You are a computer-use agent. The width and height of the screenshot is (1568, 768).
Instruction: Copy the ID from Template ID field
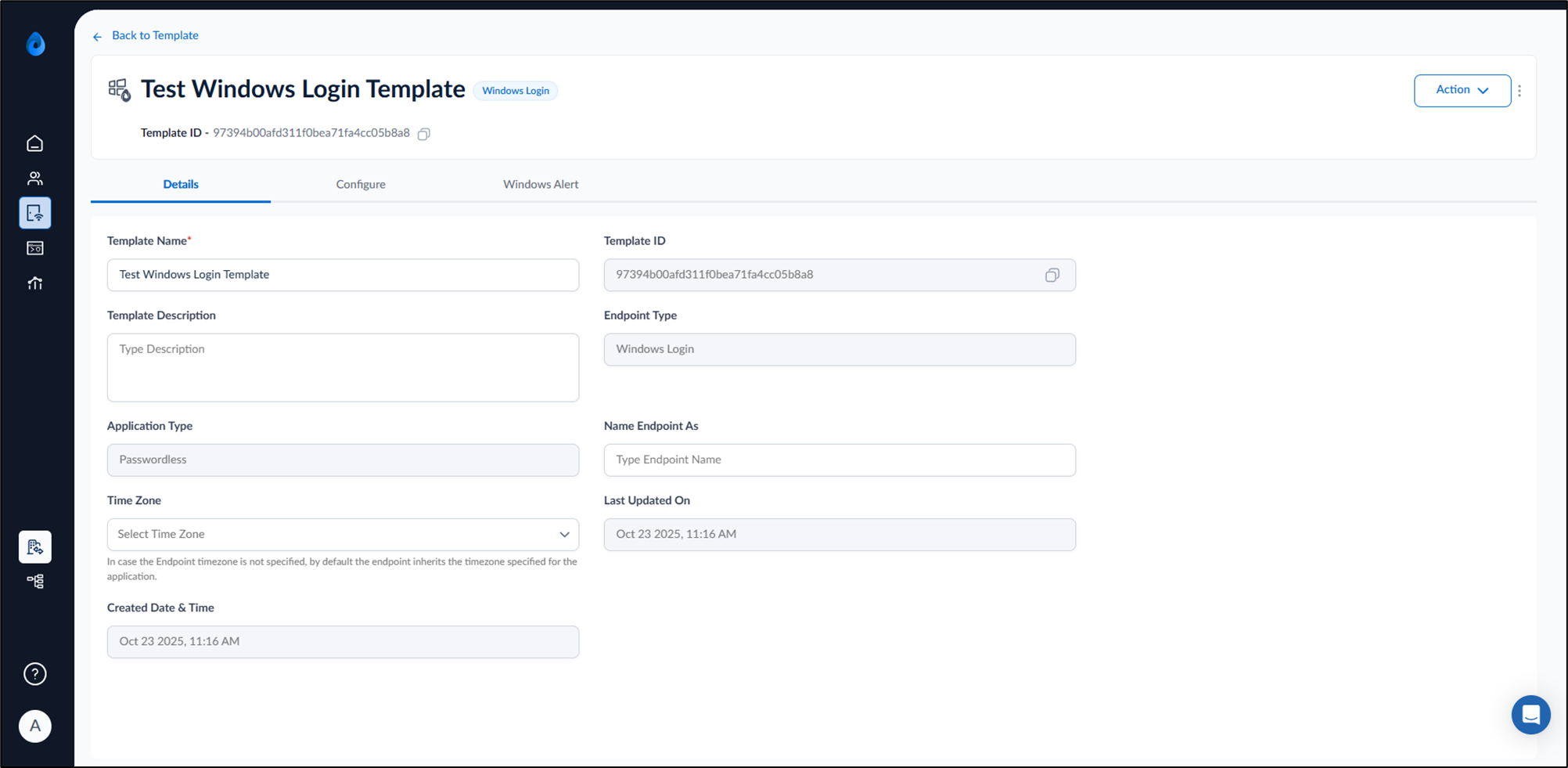pos(1052,275)
